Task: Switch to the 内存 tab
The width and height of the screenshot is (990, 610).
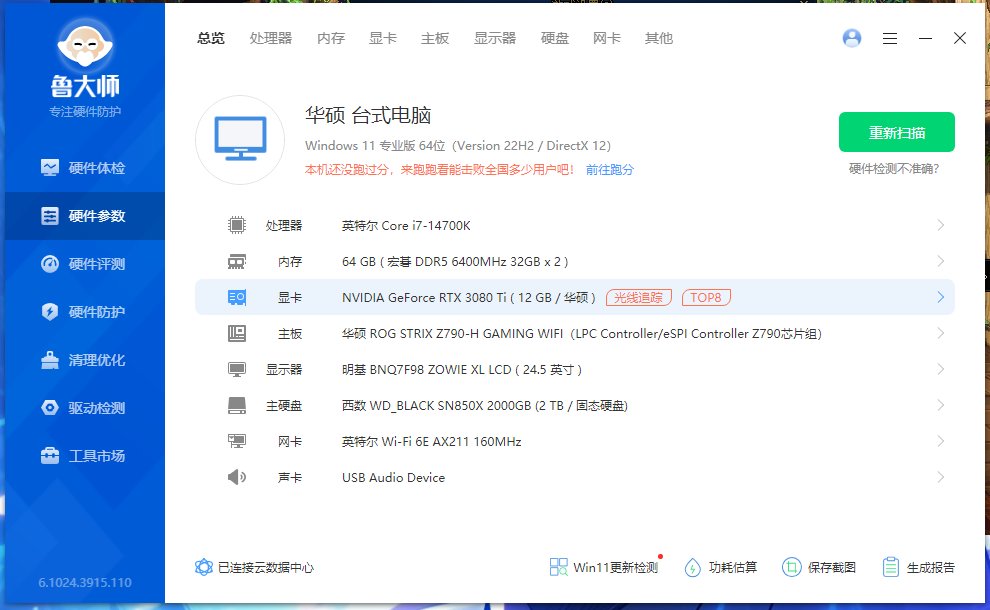Action: [x=330, y=38]
